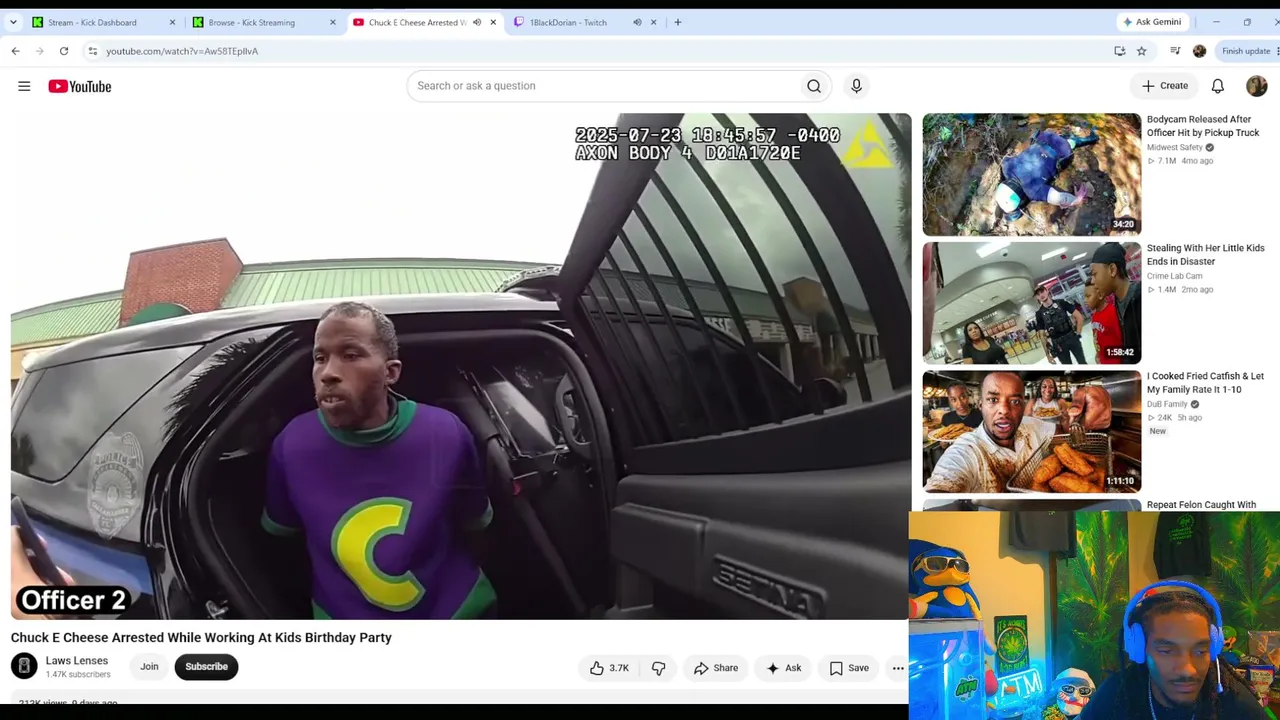Open 'Bodycam Released After Officer Hit' video title
This screenshot has height=720, width=1280.
(1203, 126)
